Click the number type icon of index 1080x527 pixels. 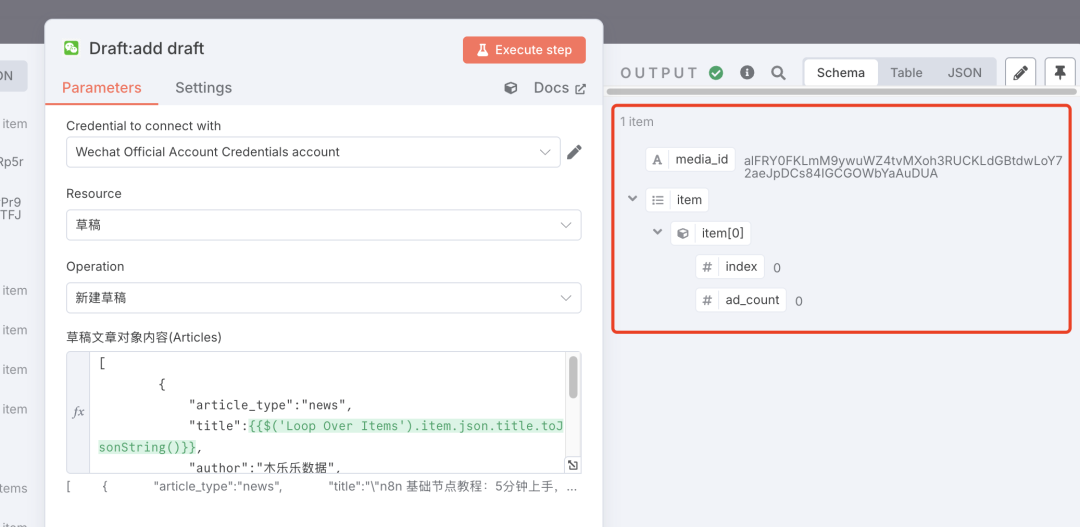tap(707, 267)
